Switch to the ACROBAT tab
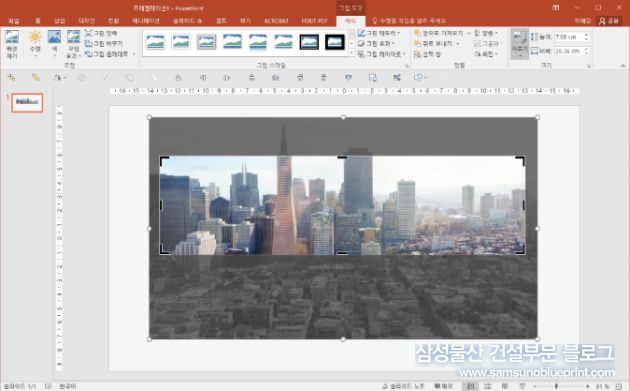Viewport: 630px width, 391px height. click(x=276, y=21)
